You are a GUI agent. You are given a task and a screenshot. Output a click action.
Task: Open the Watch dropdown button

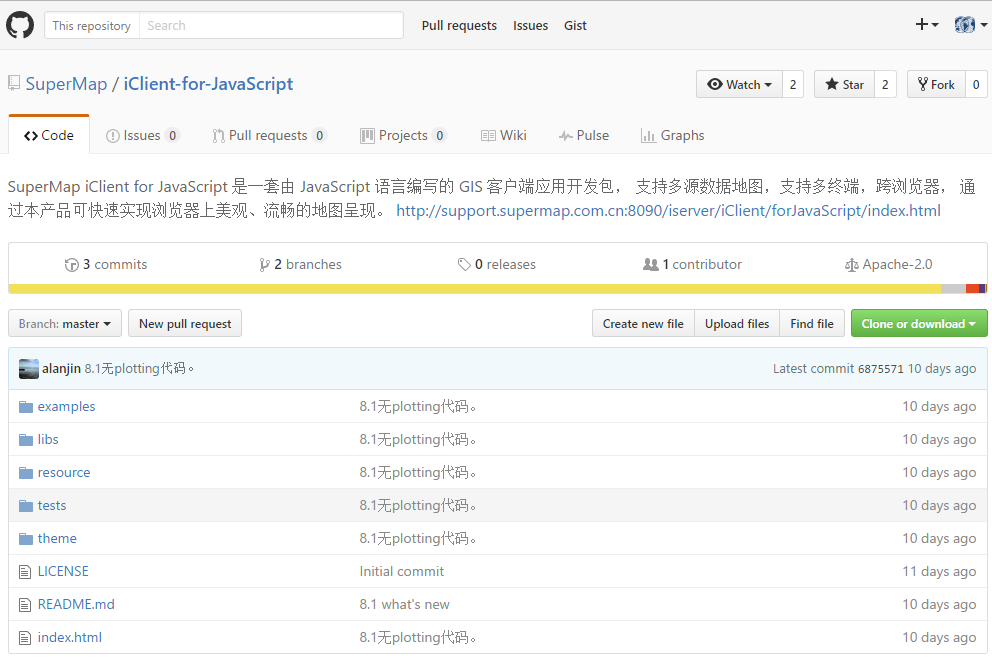pos(740,84)
